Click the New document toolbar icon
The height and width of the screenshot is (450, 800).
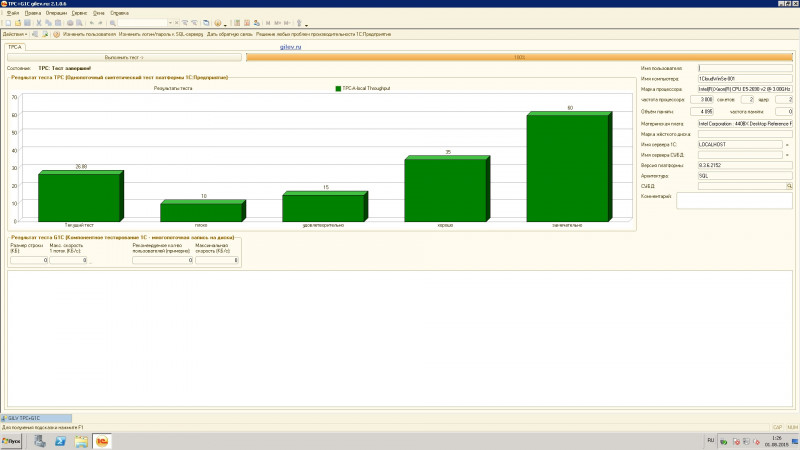(7, 22)
